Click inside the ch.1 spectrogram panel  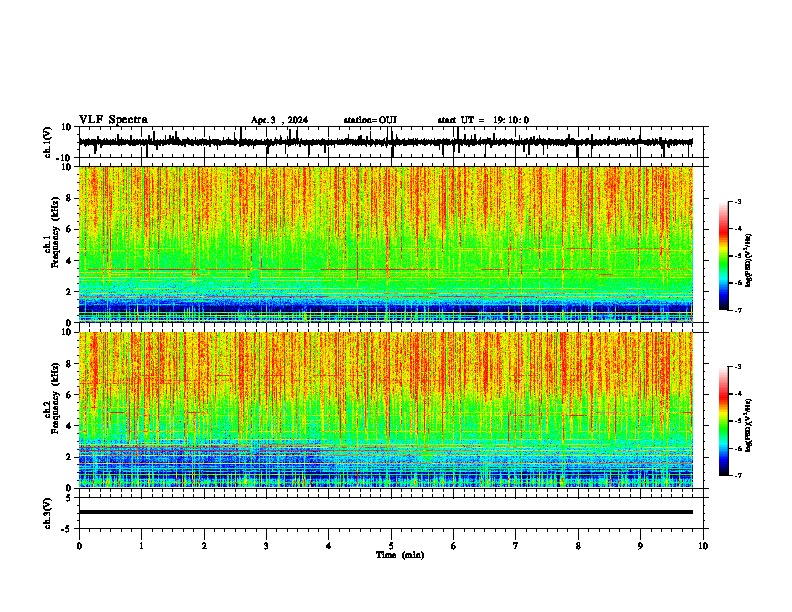[386, 244]
